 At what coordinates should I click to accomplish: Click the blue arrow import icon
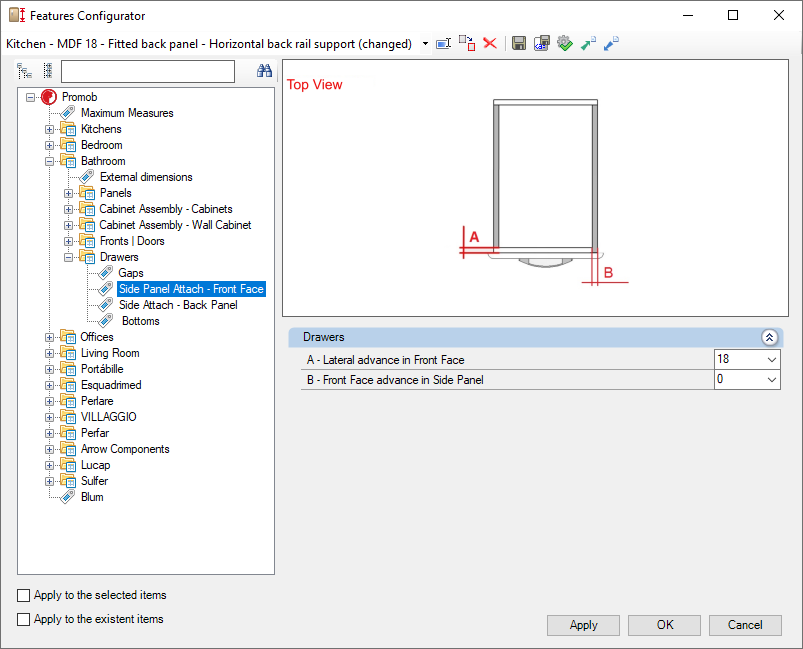point(611,44)
